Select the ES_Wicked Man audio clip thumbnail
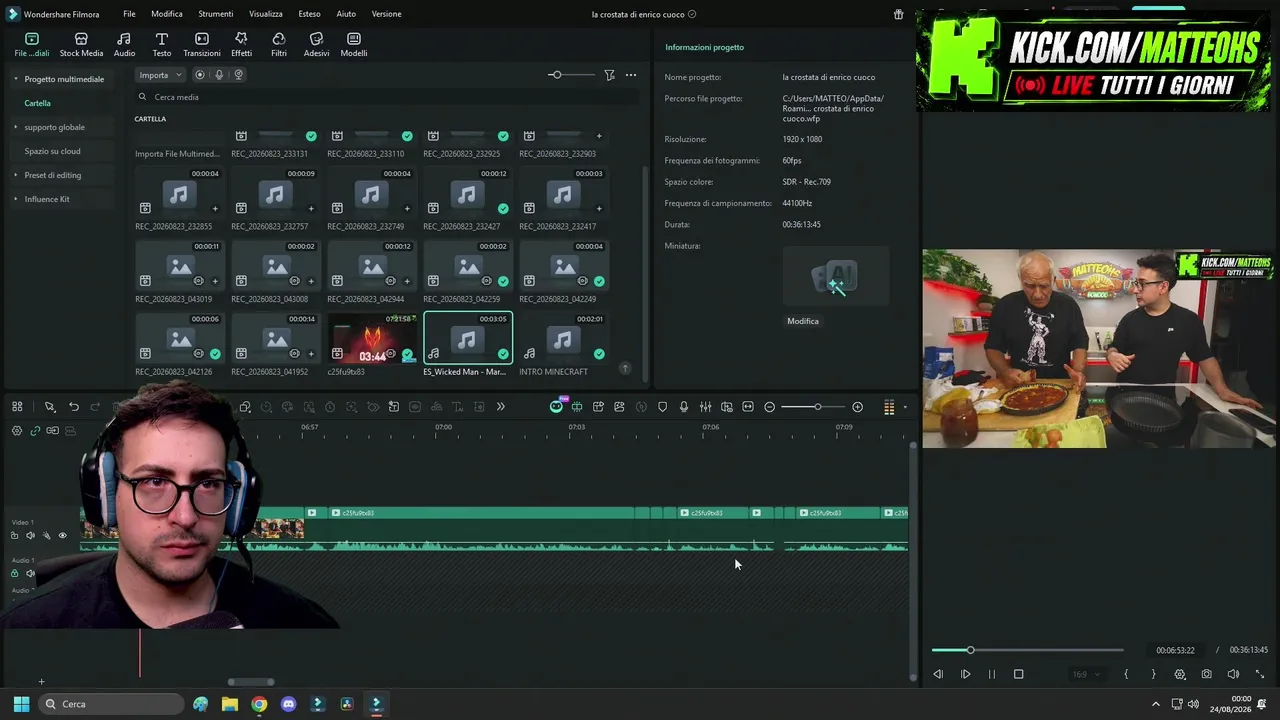Viewport: 1280px width, 720px height. [x=468, y=338]
